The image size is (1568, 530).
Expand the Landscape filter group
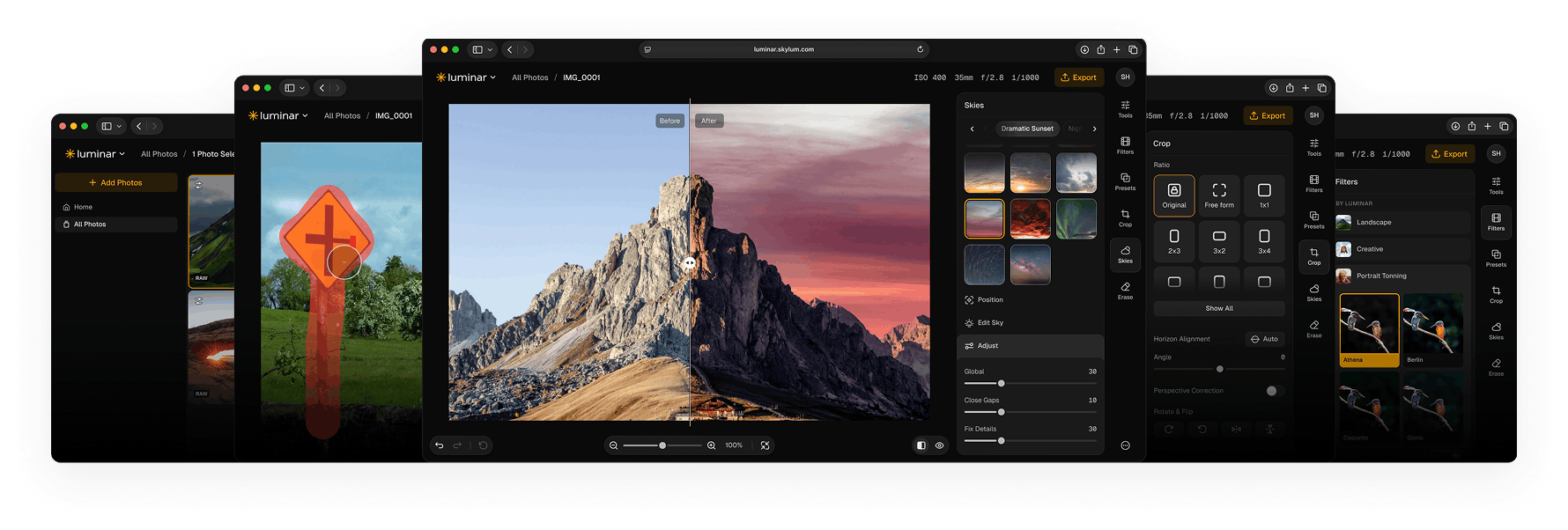[1405, 223]
